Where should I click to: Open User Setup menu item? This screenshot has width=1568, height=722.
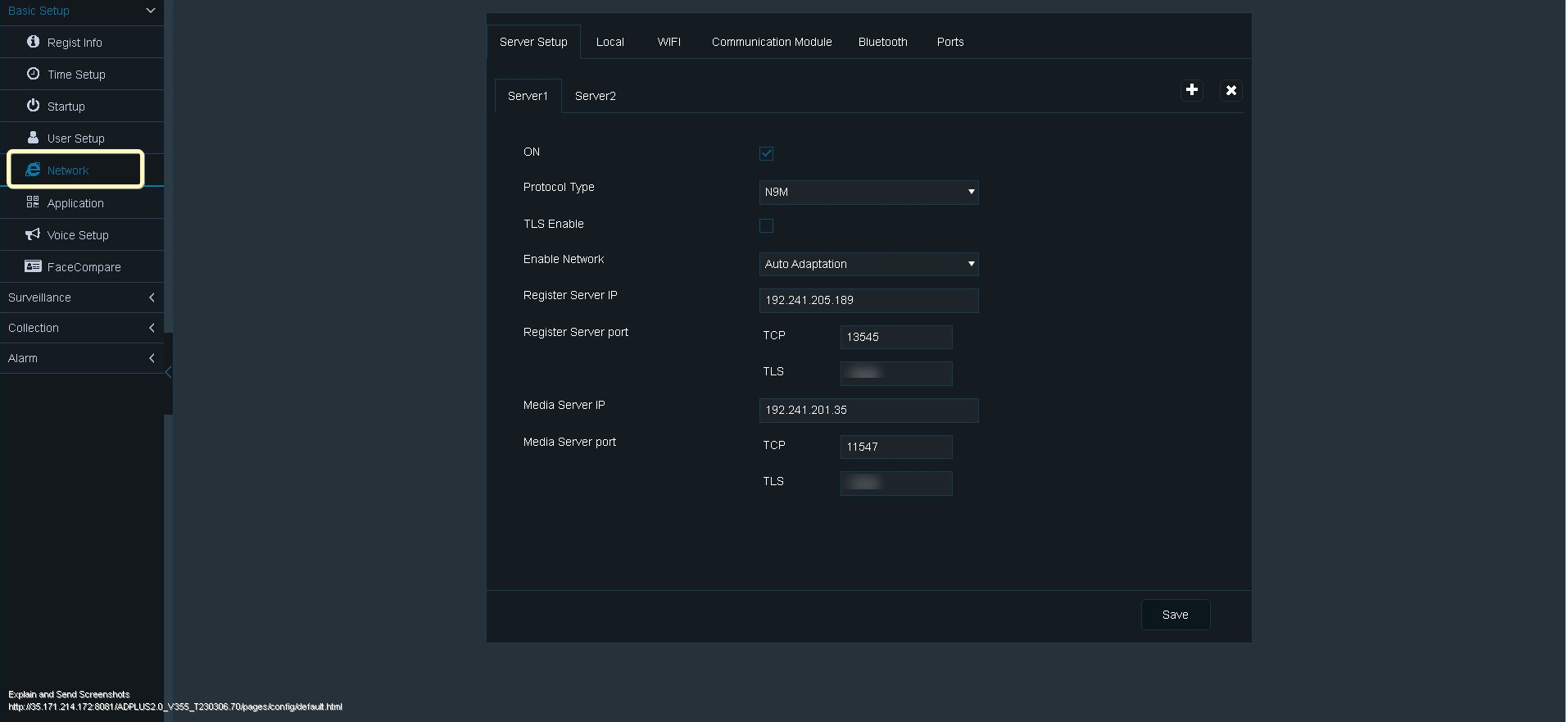pyautogui.click(x=82, y=138)
